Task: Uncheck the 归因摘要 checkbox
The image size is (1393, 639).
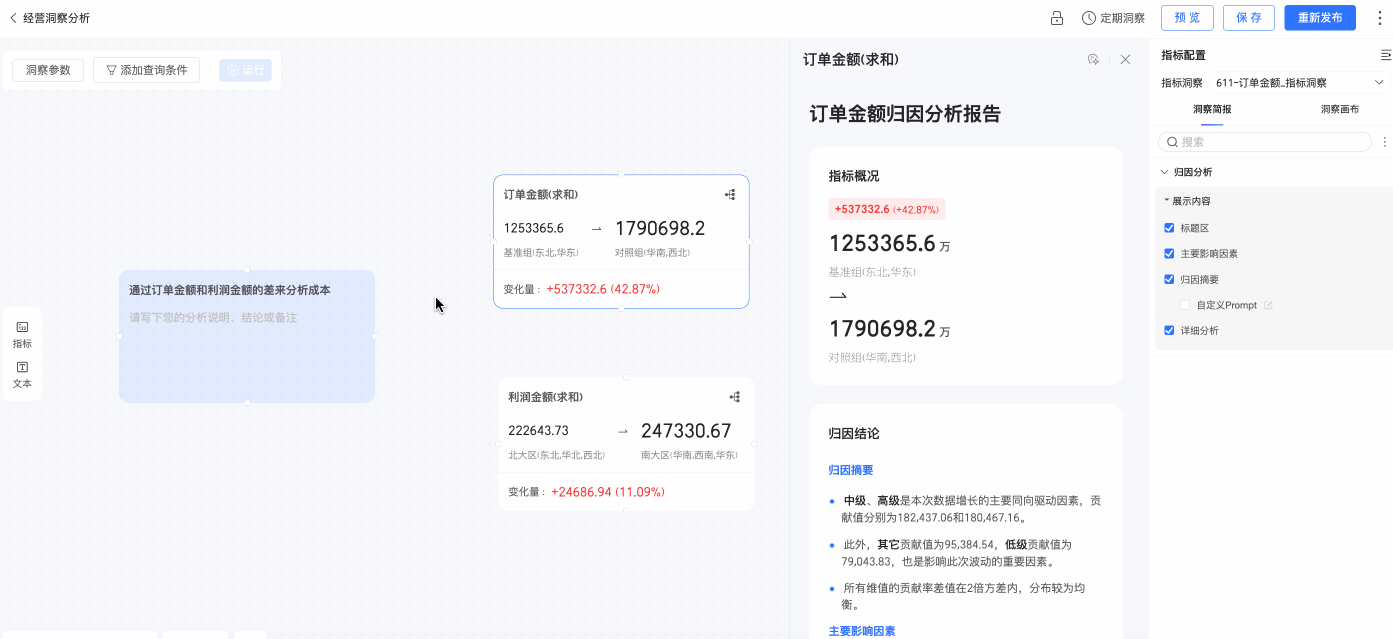Action: click(x=1169, y=279)
